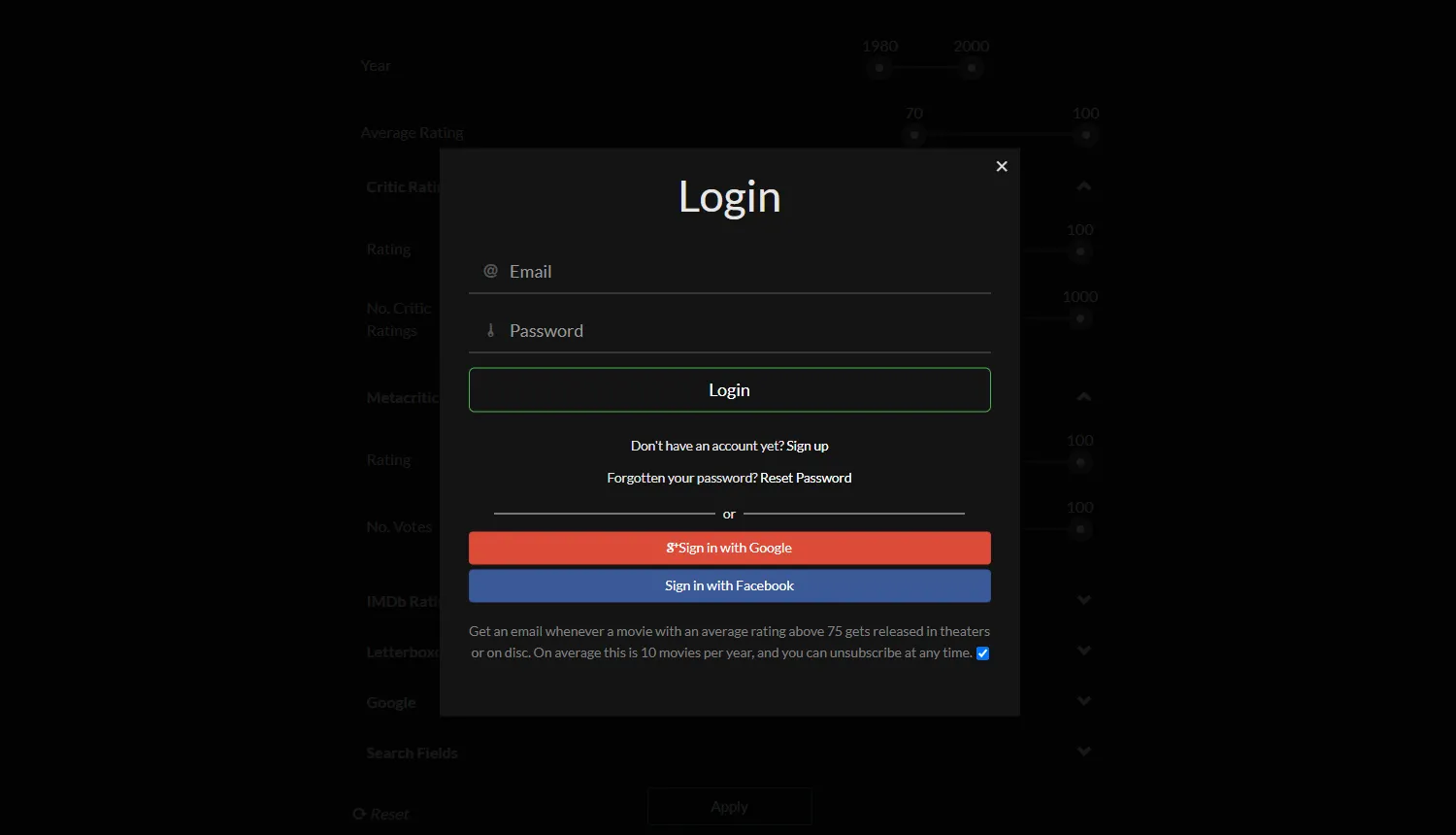
Task: Click the Average Rating handle at 100
Action: coord(1086,135)
